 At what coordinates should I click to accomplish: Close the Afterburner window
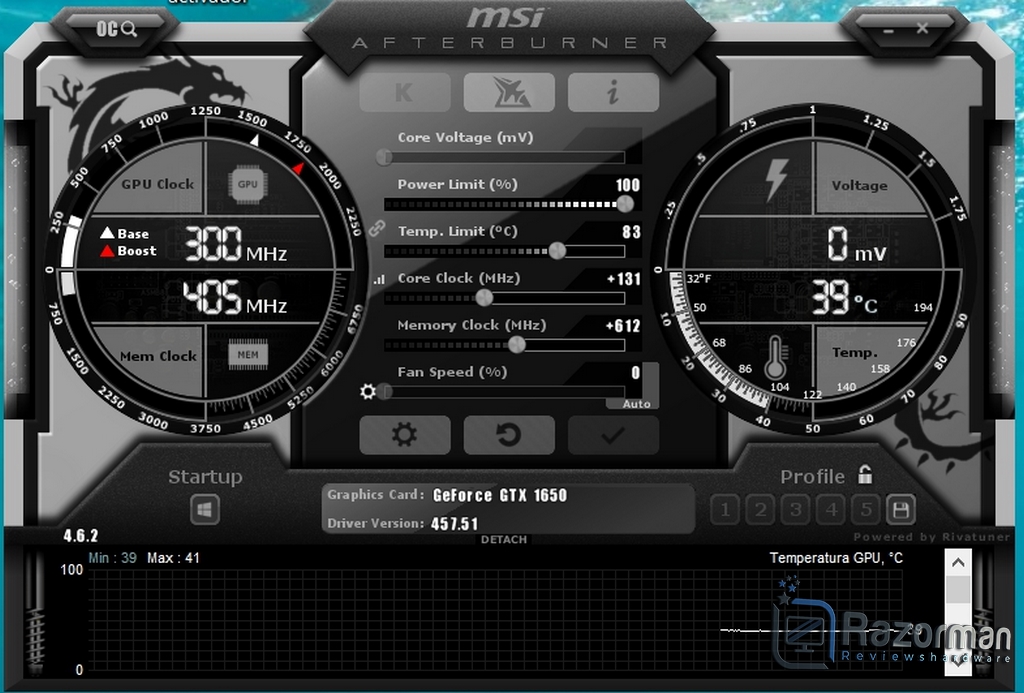point(922,28)
